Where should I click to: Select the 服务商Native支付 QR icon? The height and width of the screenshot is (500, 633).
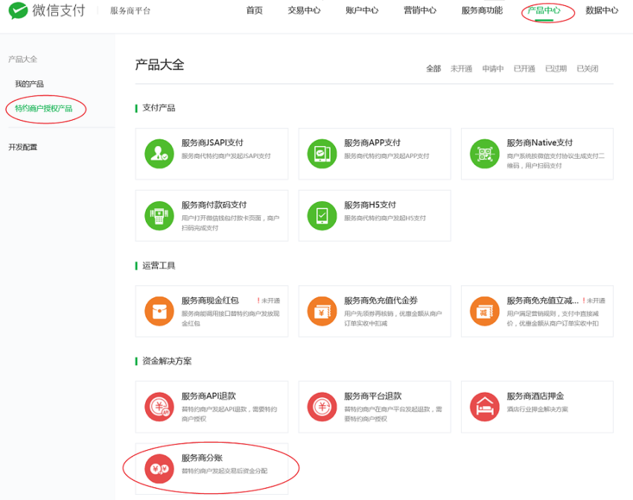(x=485, y=153)
